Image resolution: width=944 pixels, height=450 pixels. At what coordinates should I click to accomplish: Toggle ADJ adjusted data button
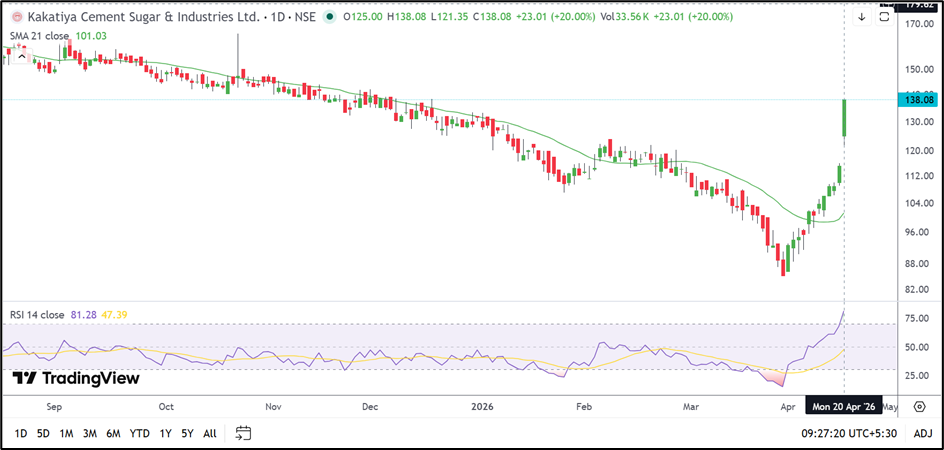tap(922, 433)
